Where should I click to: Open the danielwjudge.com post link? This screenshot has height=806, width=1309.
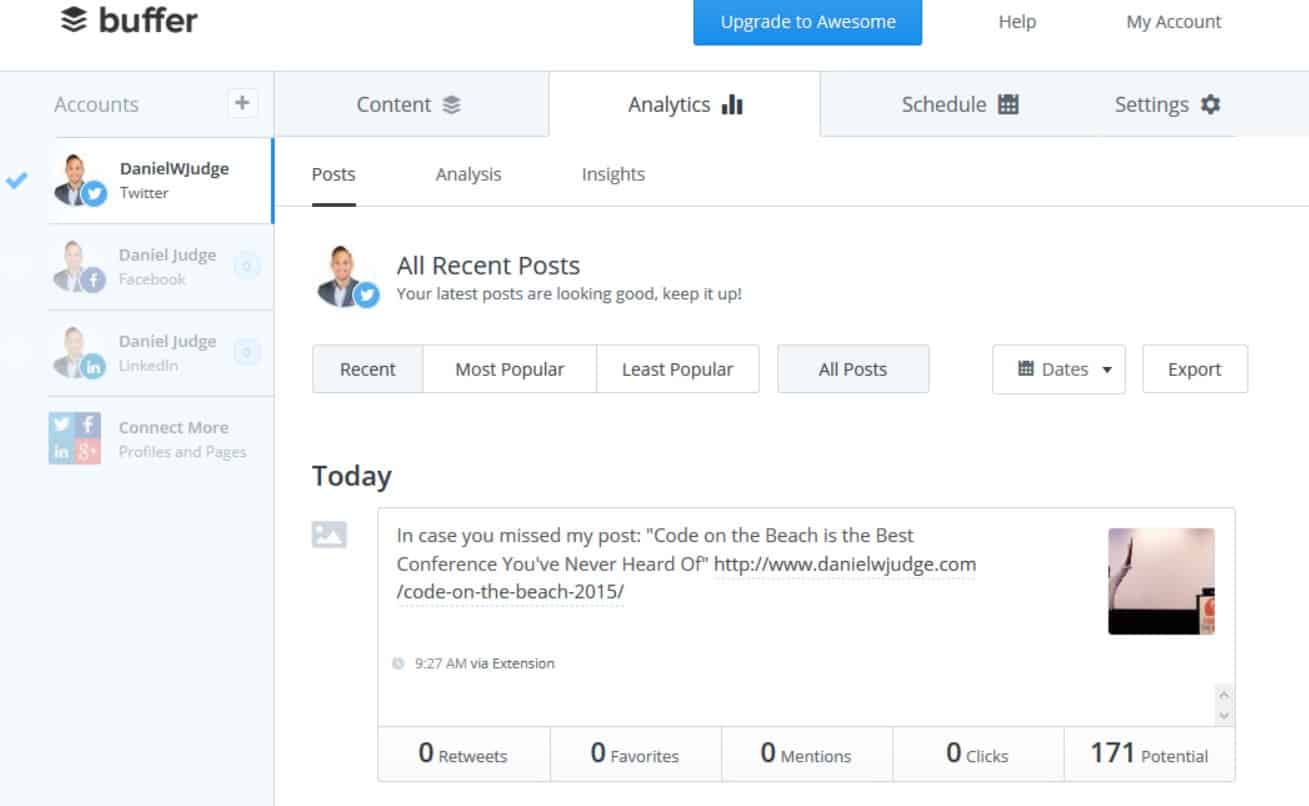click(x=845, y=565)
